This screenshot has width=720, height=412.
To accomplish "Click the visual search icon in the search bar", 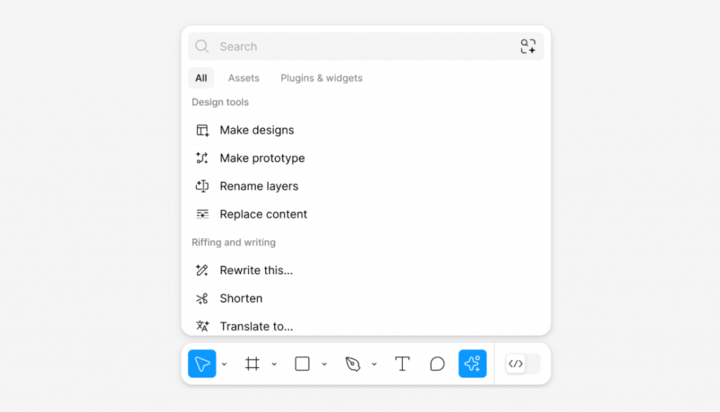I will pyautogui.click(x=528, y=46).
